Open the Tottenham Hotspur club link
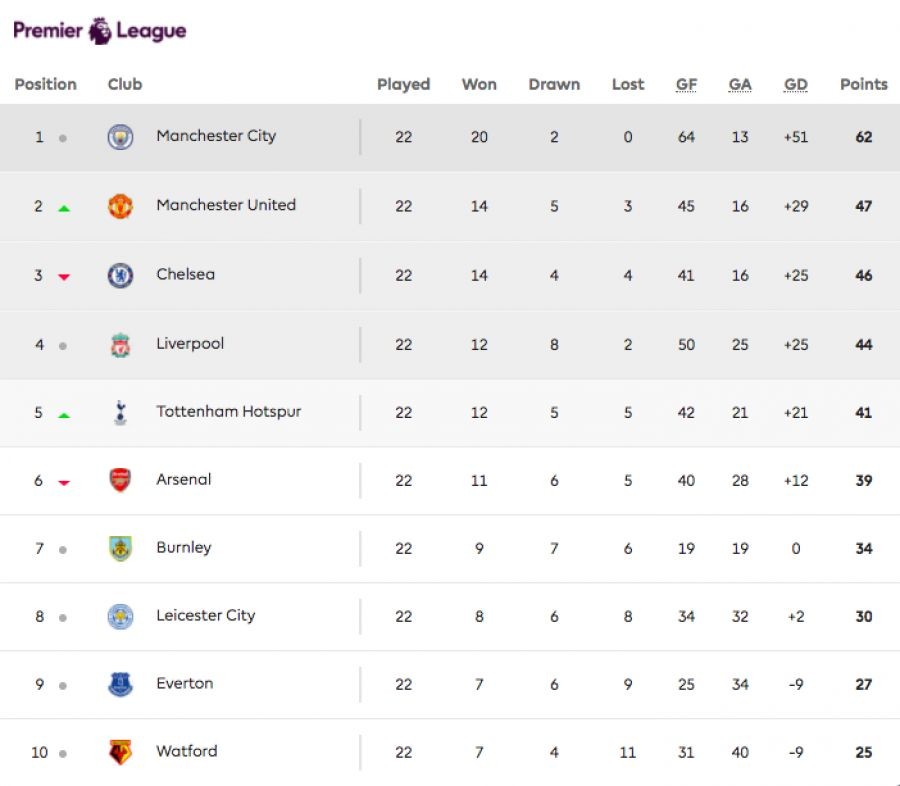Screen dimensions: 900x786 [228, 412]
